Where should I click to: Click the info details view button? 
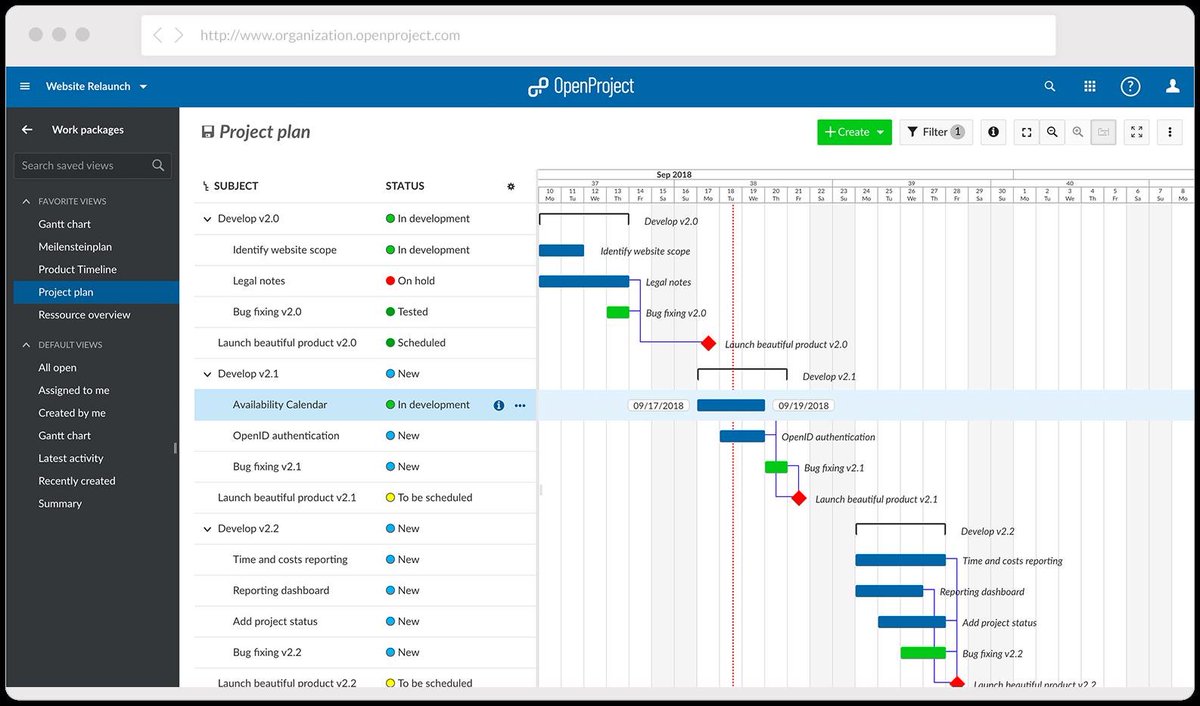(993, 132)
